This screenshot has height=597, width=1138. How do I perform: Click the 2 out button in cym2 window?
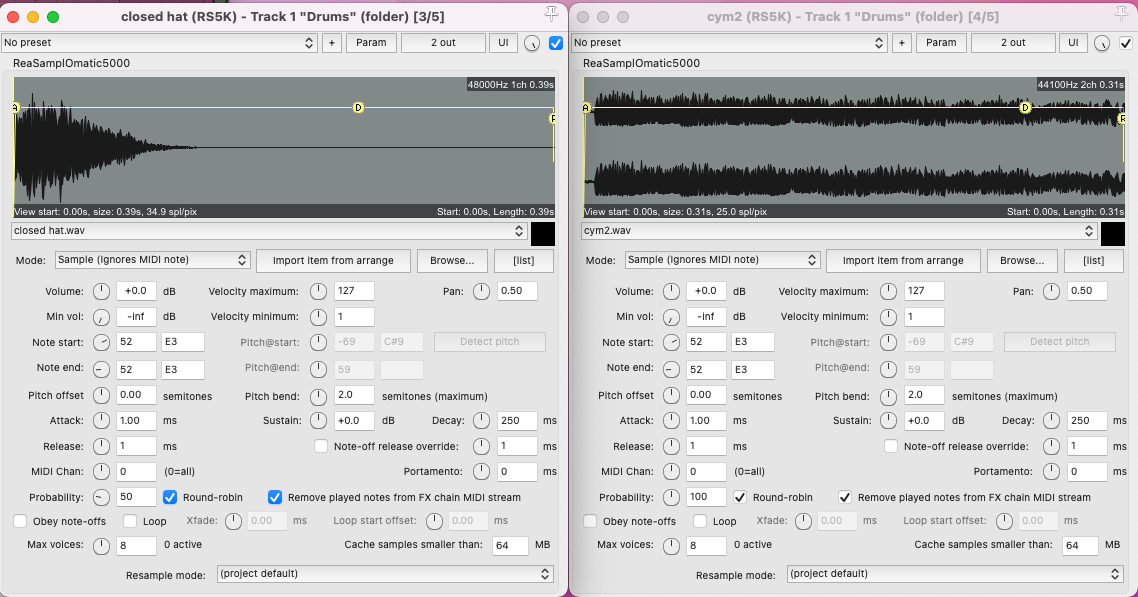pos(1012,43)
